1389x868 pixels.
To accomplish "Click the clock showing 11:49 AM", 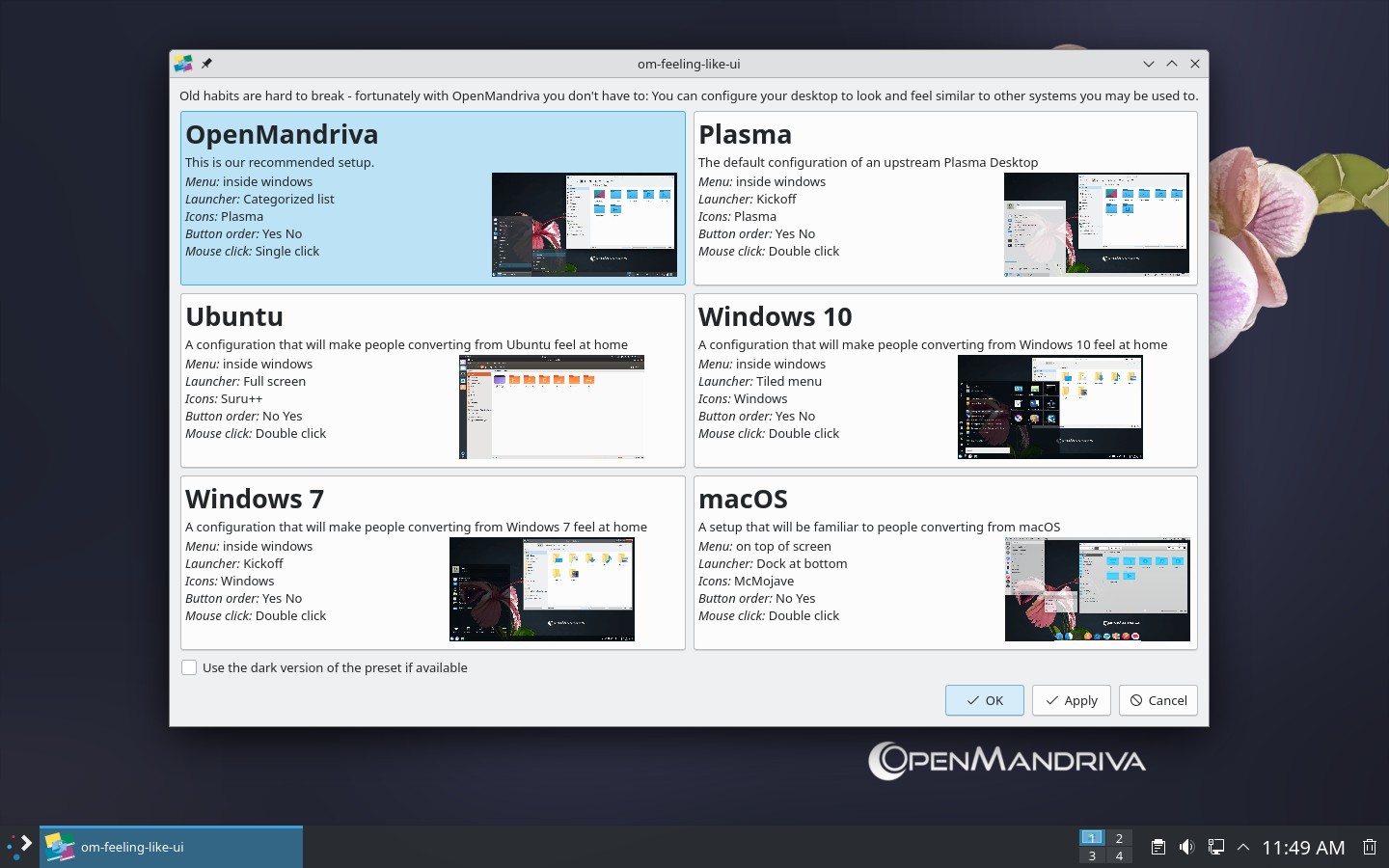I will [1303, 847].
